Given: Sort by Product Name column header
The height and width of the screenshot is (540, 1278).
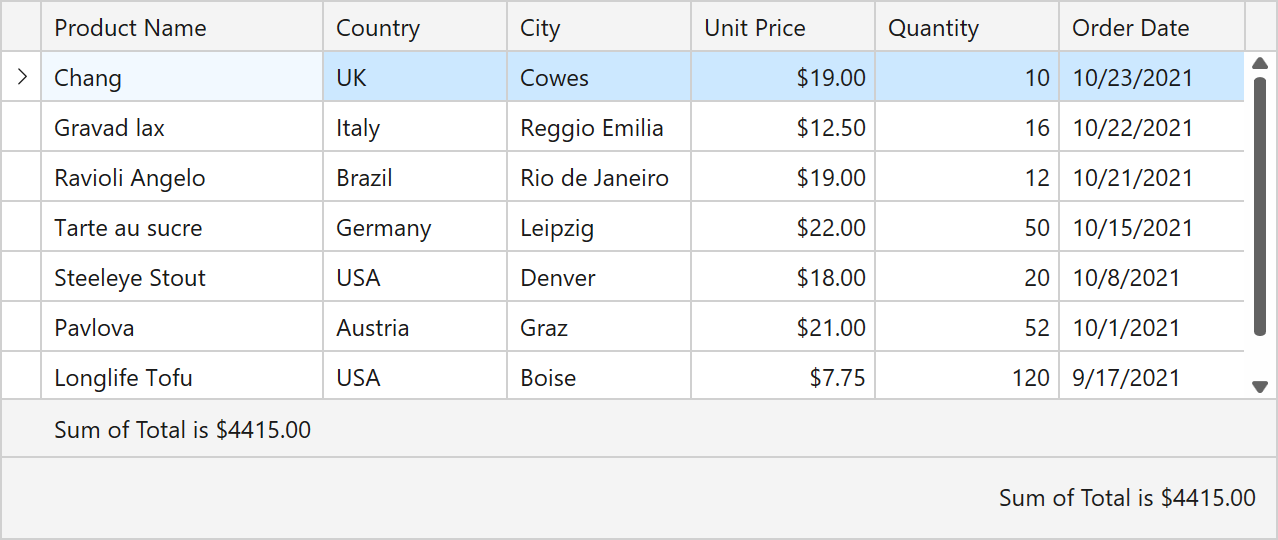Looking at the screenshot, I should click(x=182, y=28).
